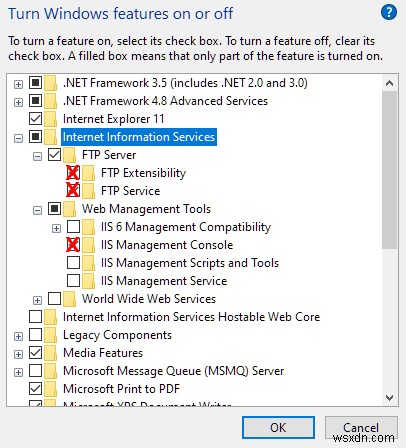
Task: Check the World Wide Web Services checkbox
Action: pos(54,299)
